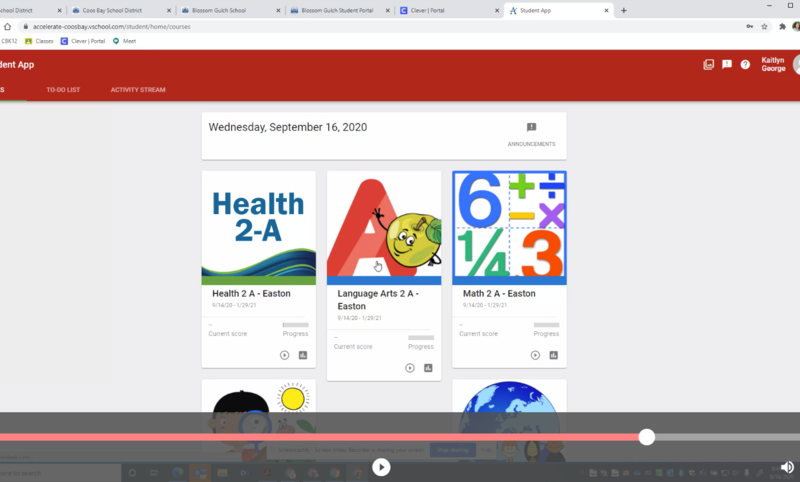Click the Health 2 A progress bar
Viewport: 800px width, 482px height.
295,325
